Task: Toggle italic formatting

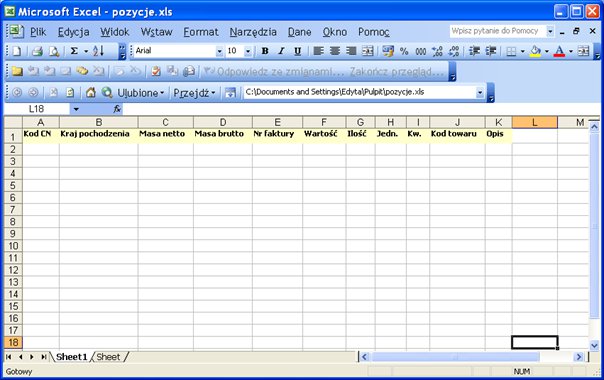Action: [x=281, y=51]
